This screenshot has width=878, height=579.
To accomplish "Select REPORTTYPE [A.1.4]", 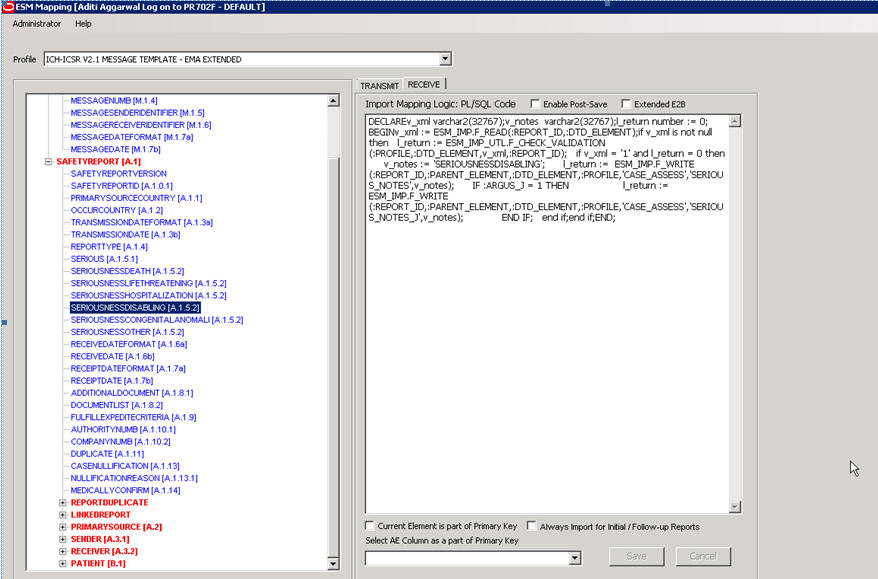I will click(109, 247).
